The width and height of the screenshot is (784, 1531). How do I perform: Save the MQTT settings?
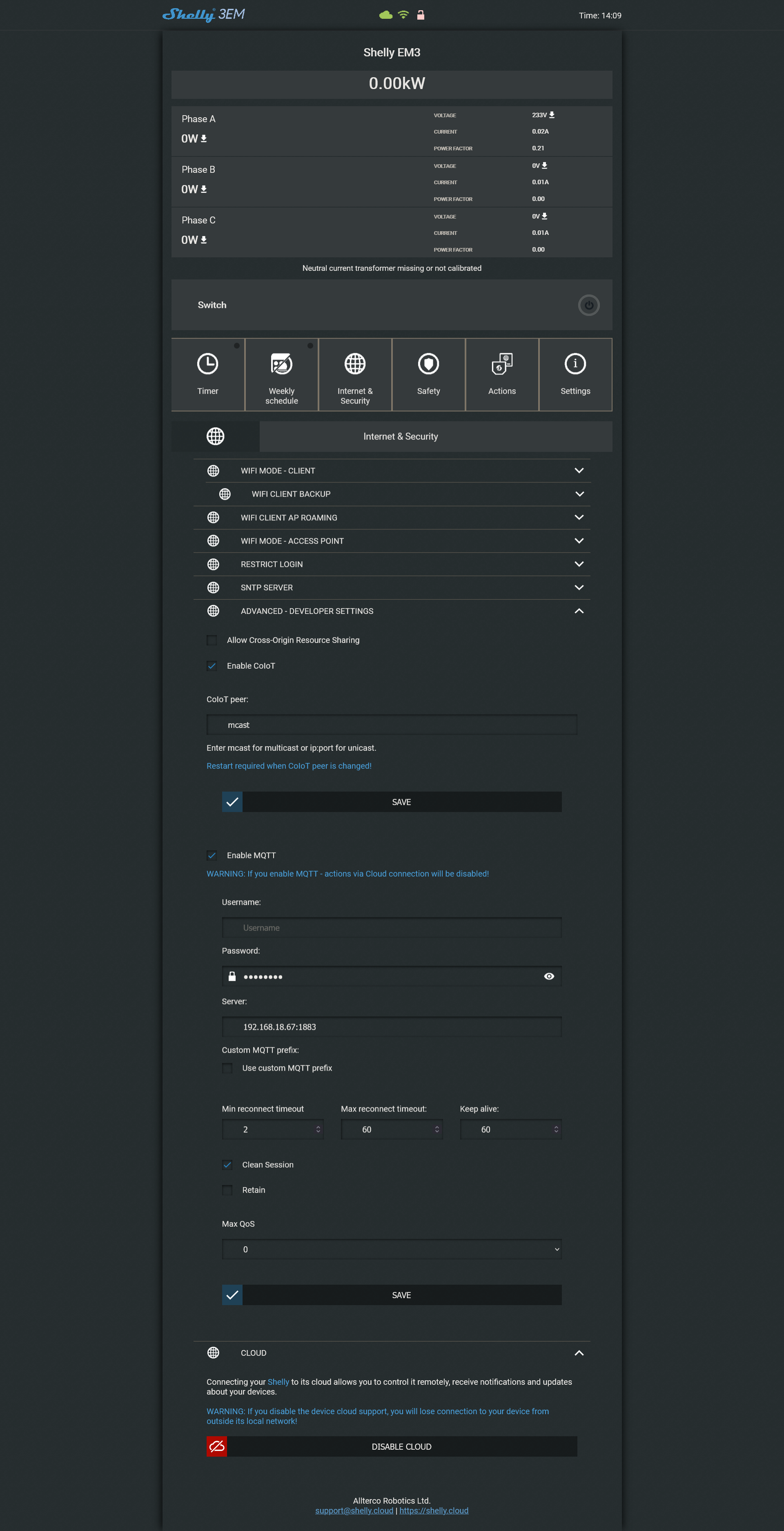pyautogui.click(x=392, y=1295)
